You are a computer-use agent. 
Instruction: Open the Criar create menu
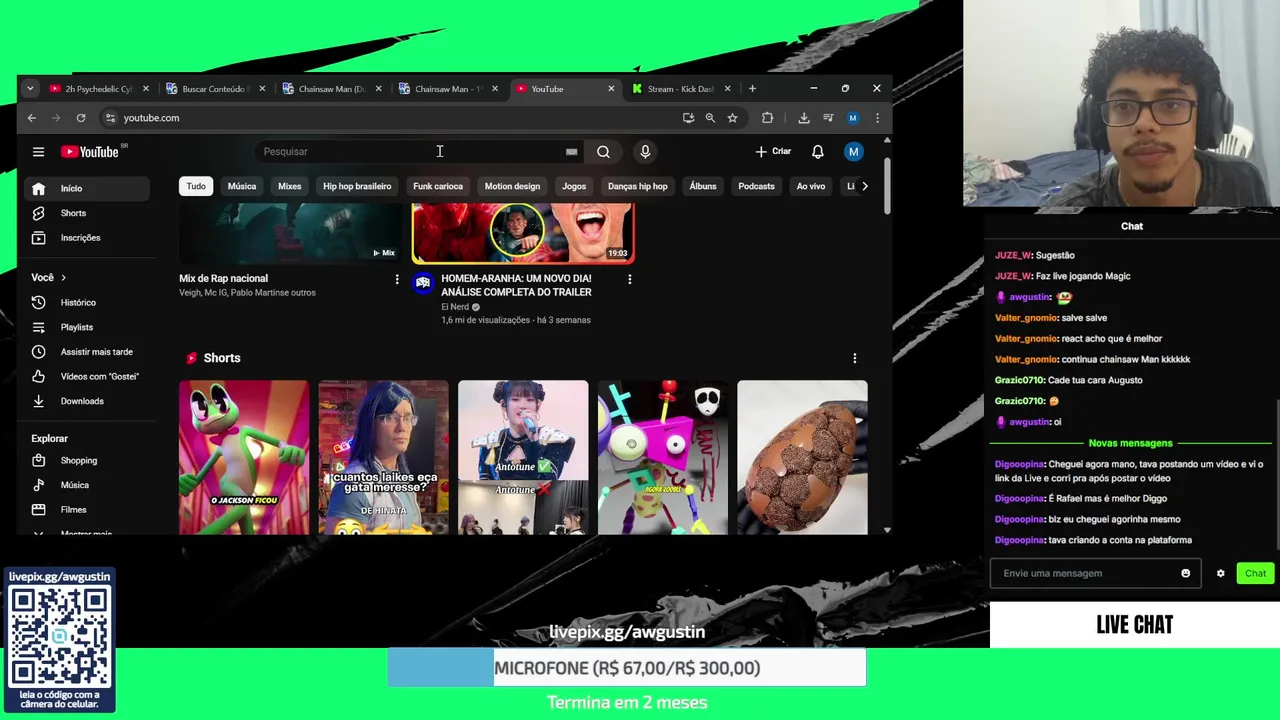[773, 152]
